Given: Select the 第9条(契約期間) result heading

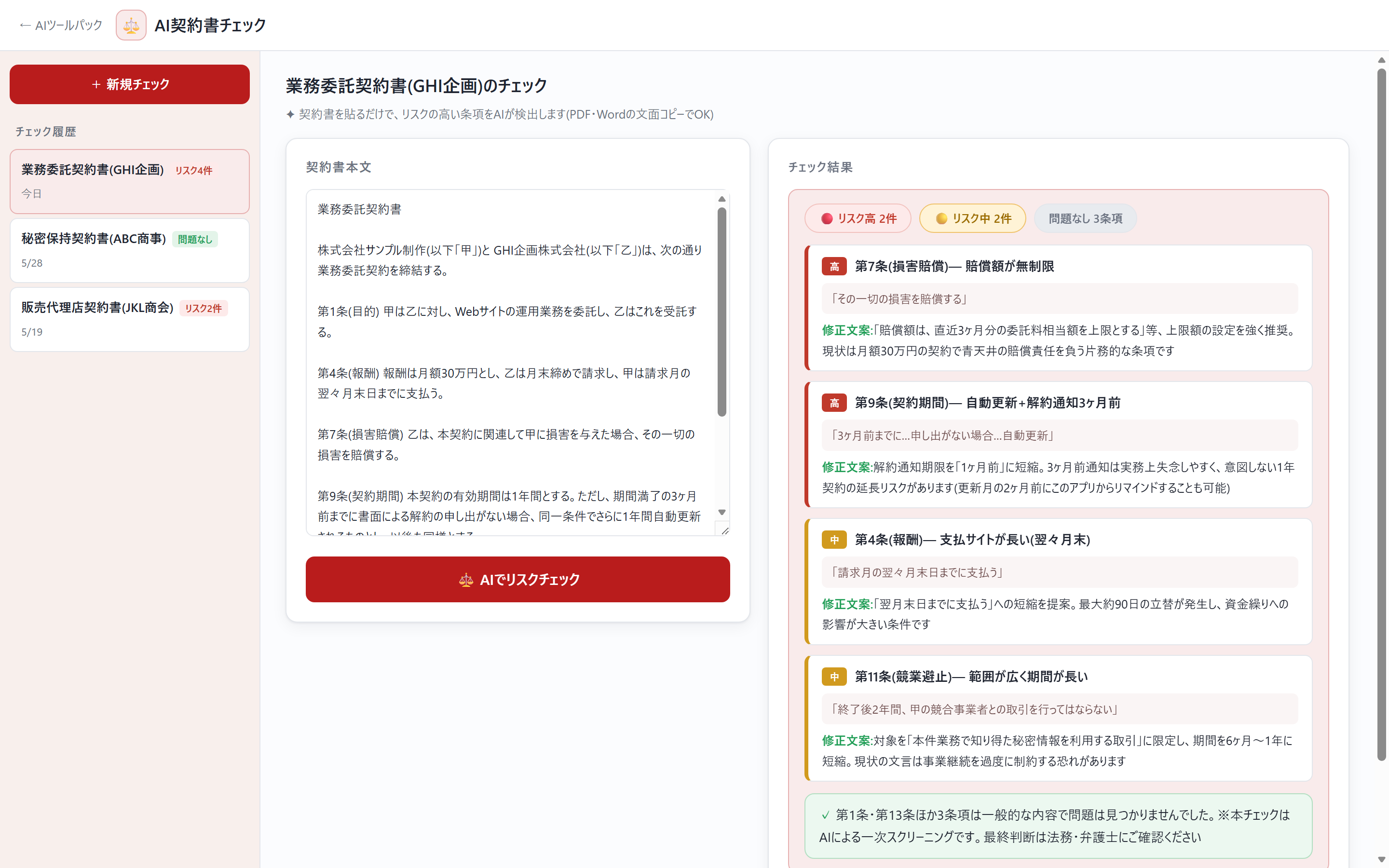Looking at the screenshot, I should tap(988, 403).
